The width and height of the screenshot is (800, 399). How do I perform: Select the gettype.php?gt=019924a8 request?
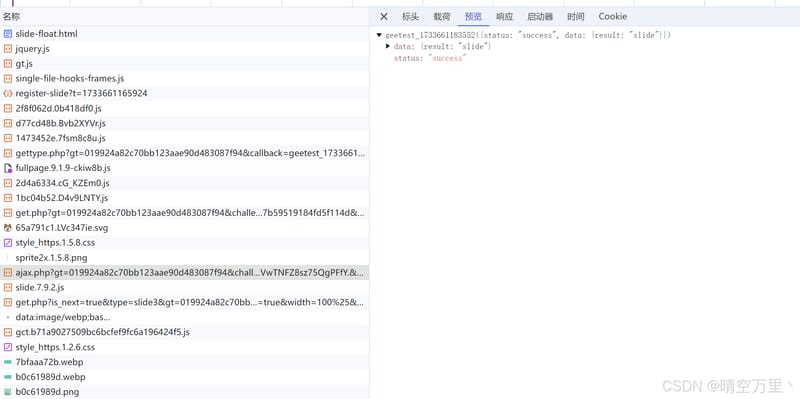coord(185,154)
